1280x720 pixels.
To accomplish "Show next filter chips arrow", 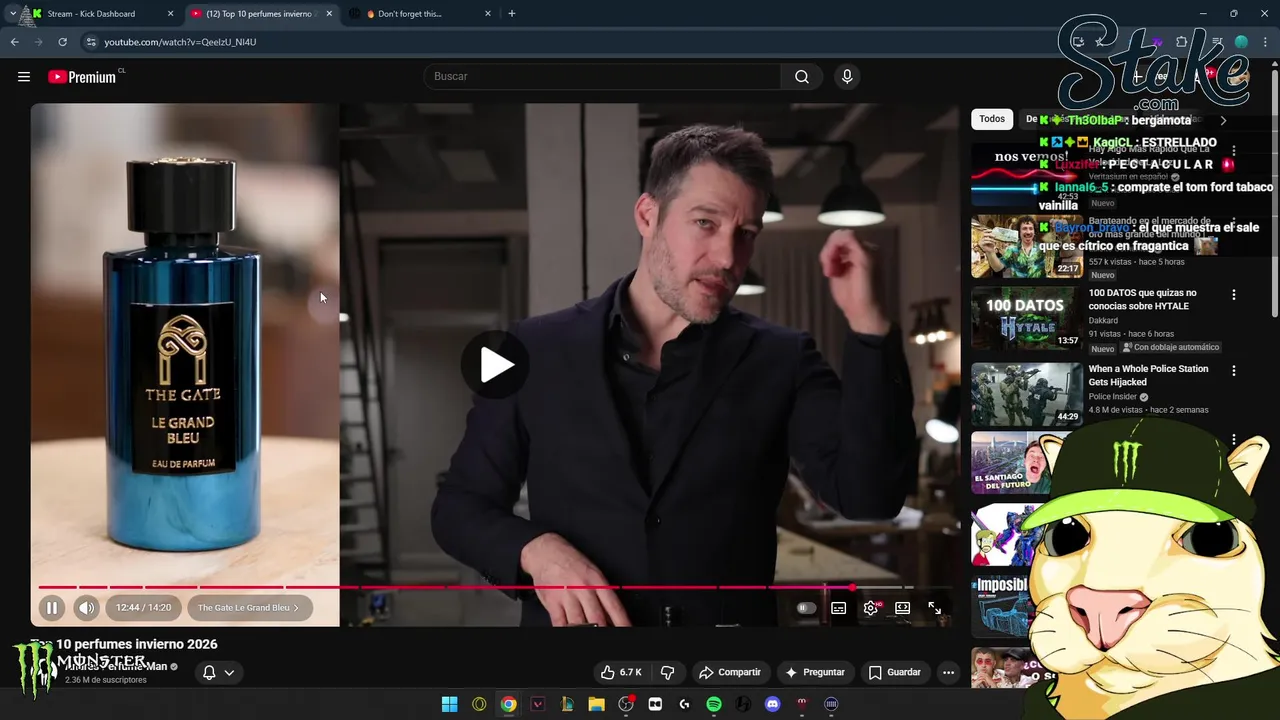I will pos(1222,120).
